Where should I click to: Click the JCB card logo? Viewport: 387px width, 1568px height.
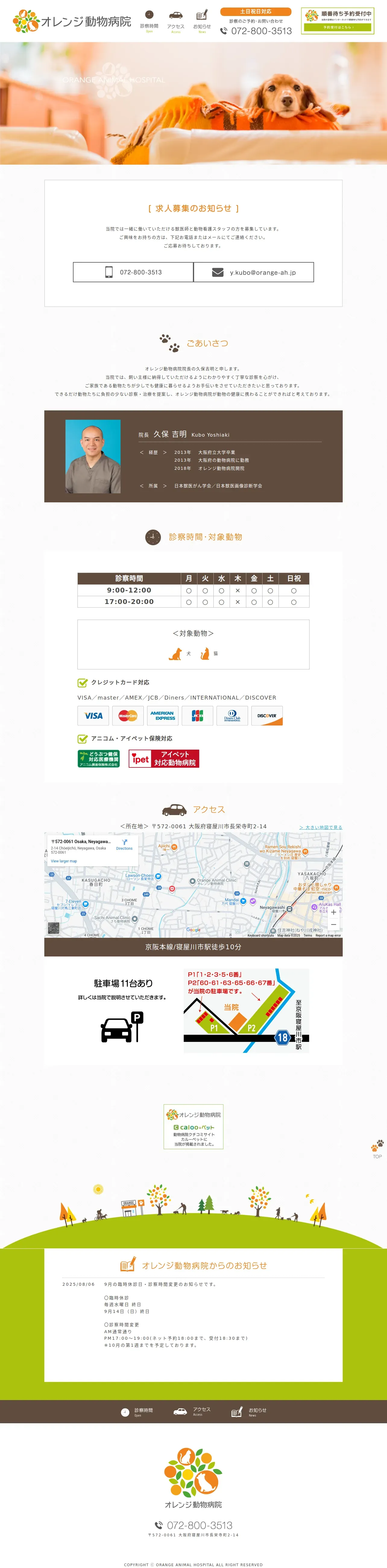click(197, 716)
